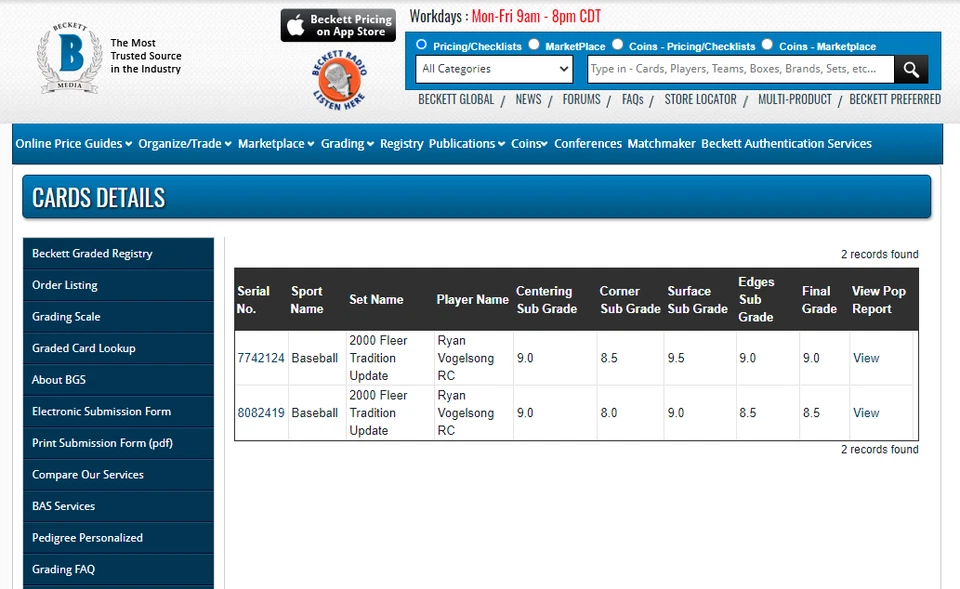The height and width of the screenshot is (589, 960).
Task: Expand the Publications nav menu
Action: point(467,144)
